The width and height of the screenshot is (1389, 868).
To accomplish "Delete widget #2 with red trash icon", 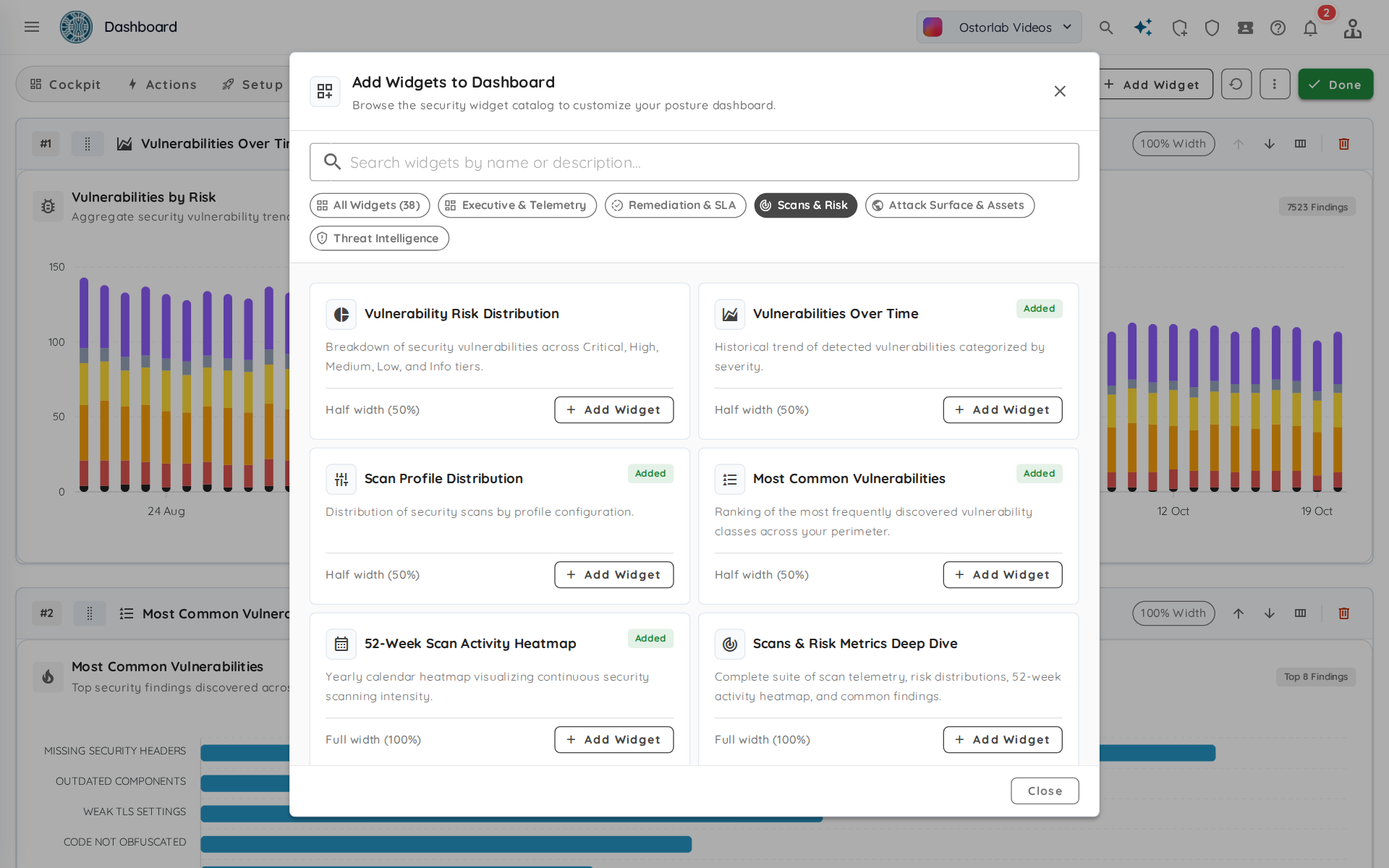I will [x=1344, y=613].
